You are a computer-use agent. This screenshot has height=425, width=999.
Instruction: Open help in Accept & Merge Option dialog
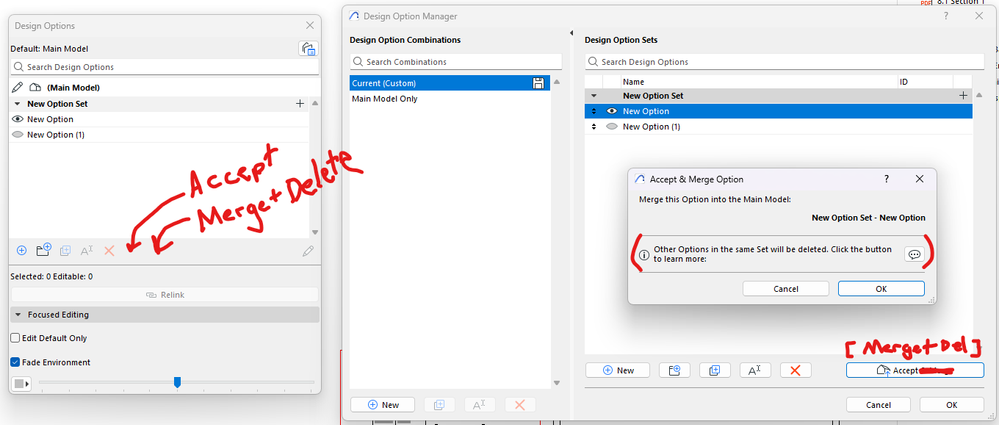886,180
